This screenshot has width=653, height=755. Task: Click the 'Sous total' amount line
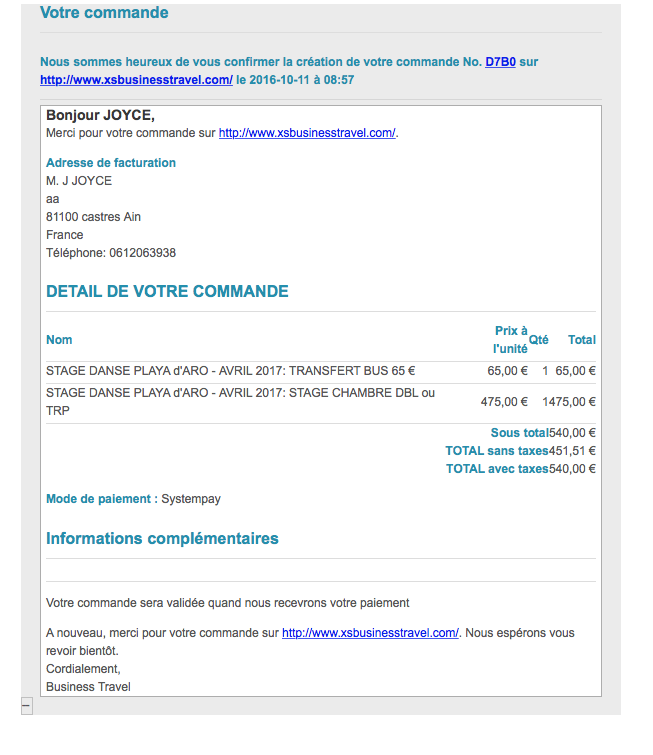[x=543, y=433]
